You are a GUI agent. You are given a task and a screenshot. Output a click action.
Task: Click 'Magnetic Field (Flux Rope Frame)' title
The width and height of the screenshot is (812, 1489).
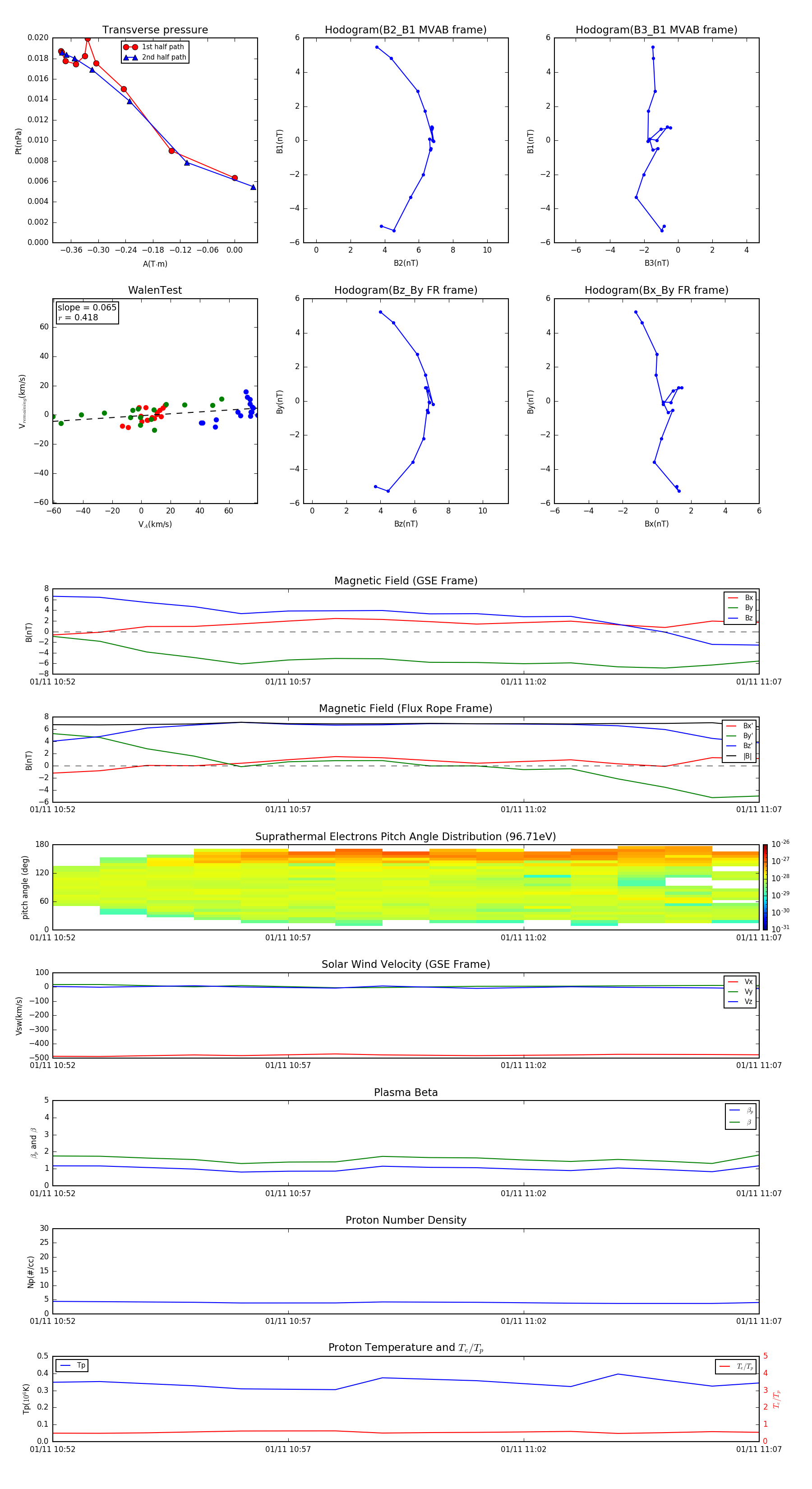click(406, 709)
